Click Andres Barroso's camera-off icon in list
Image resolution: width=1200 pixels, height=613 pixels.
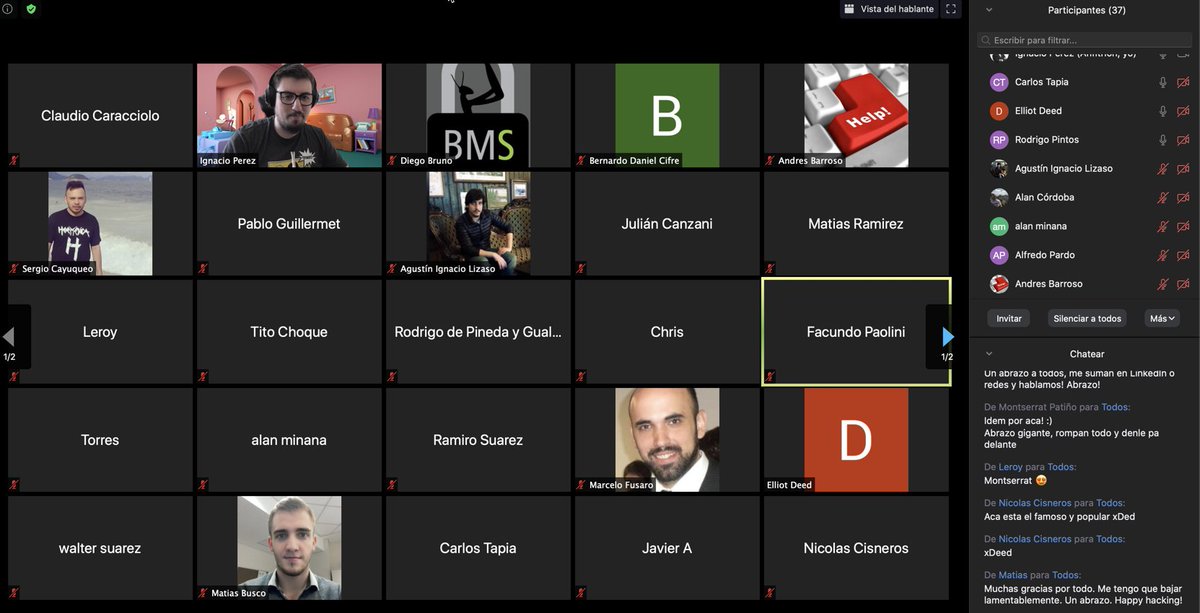(1183, 284)
